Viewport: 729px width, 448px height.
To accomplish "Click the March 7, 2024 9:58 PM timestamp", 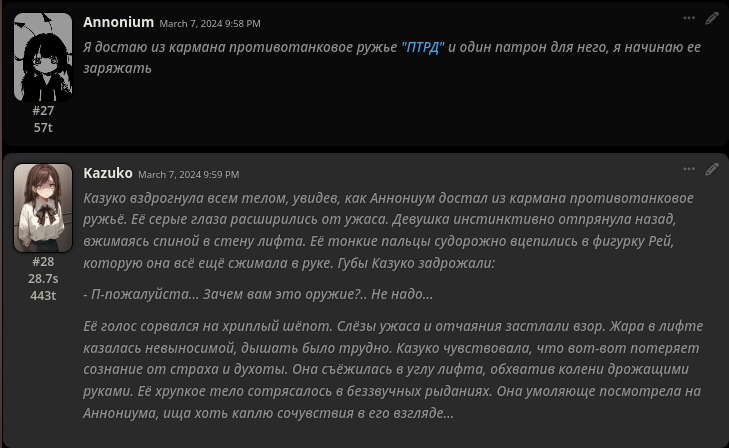I will point(210,24).
